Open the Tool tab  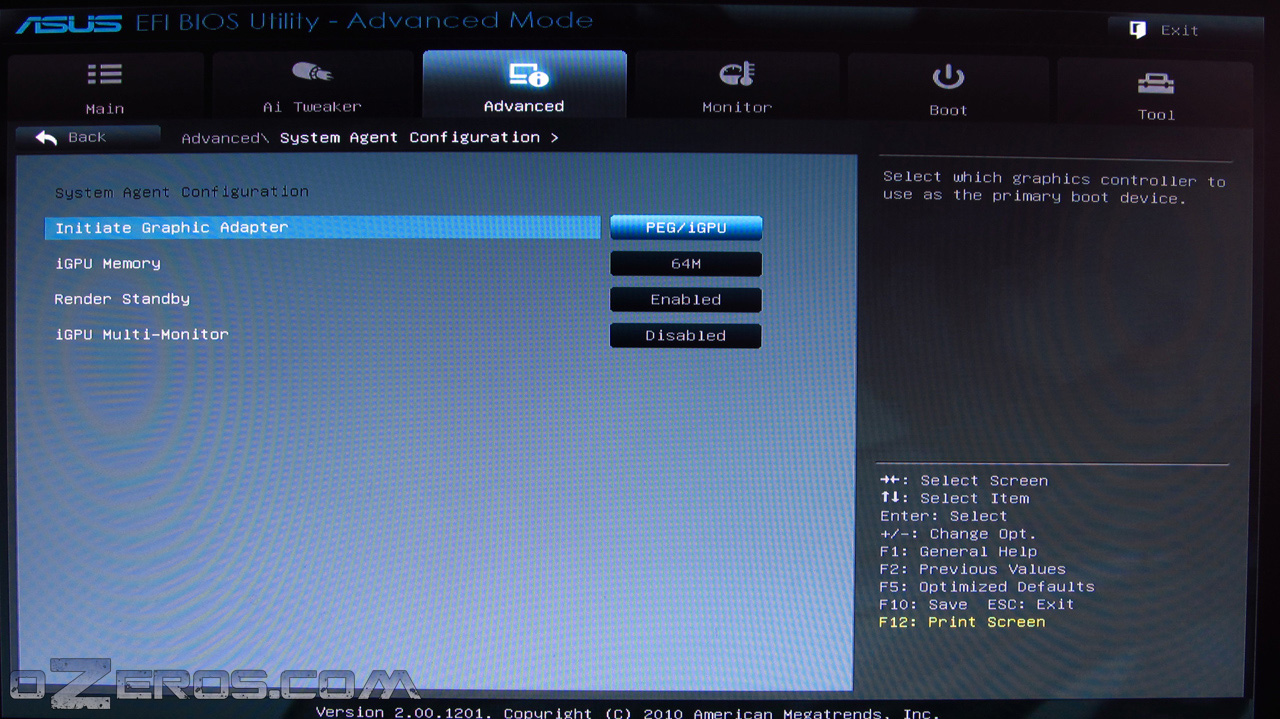[x=1156, y=91]
